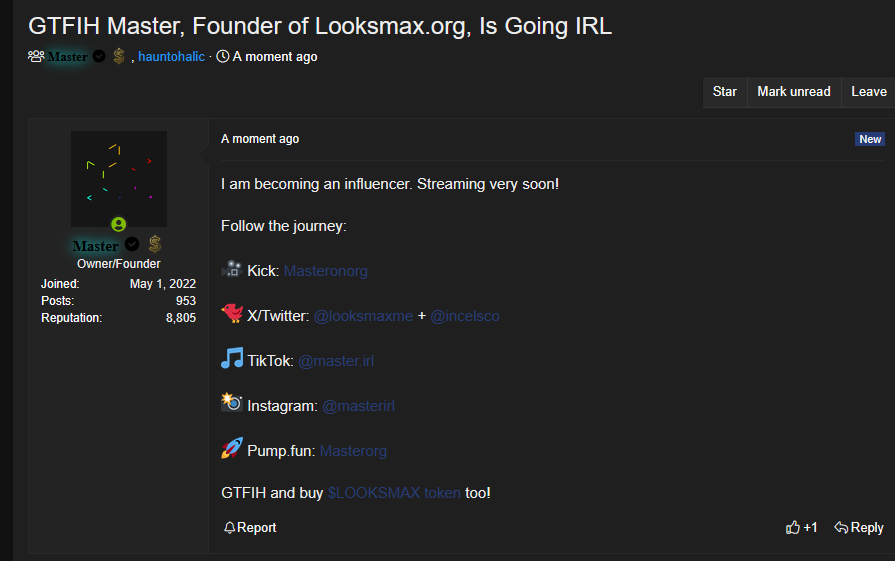Click the thread title text
This screenshot has height=561, width=895.
(x=320, y=26)
